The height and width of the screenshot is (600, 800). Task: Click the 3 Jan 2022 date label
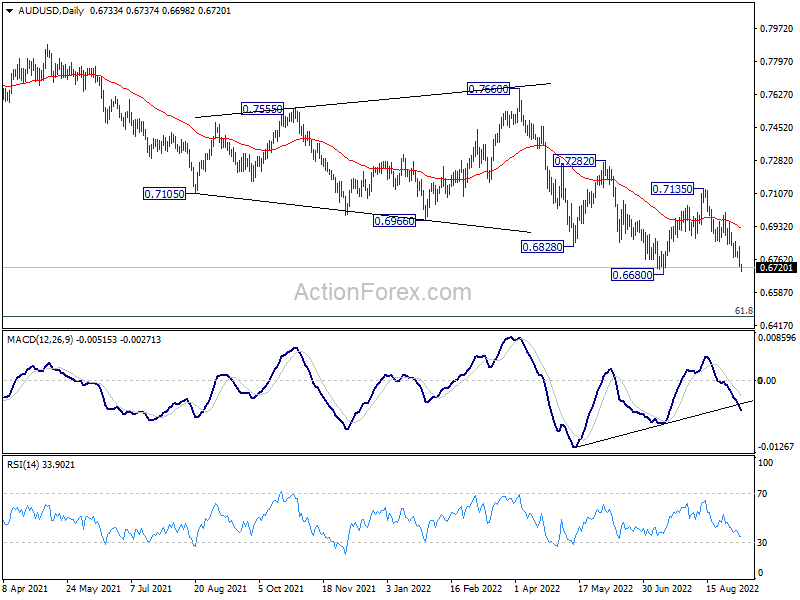click(x=409, y=589)
